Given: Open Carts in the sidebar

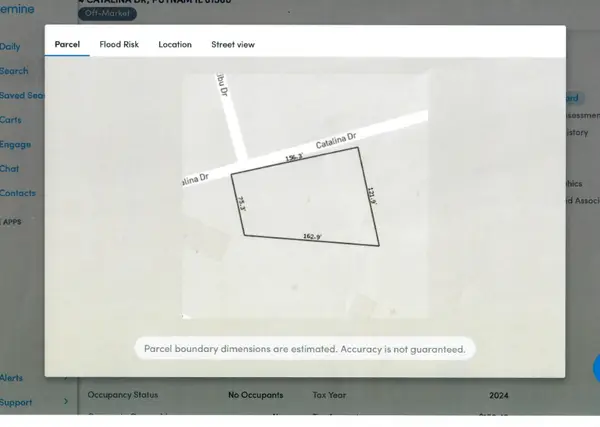Looking at the screenshot, I should click(x=11, y=120).
